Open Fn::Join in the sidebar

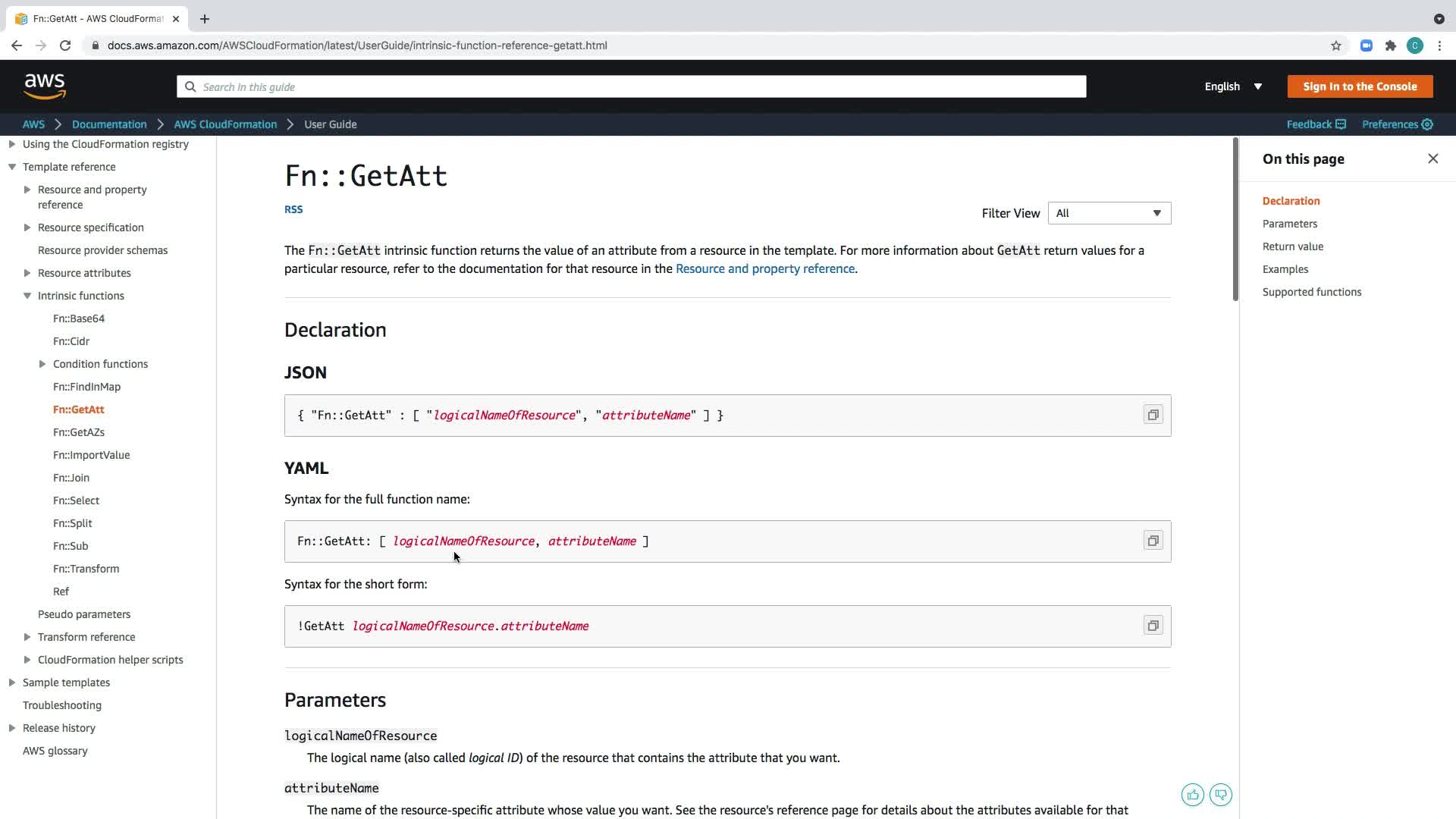pos(71,478)
